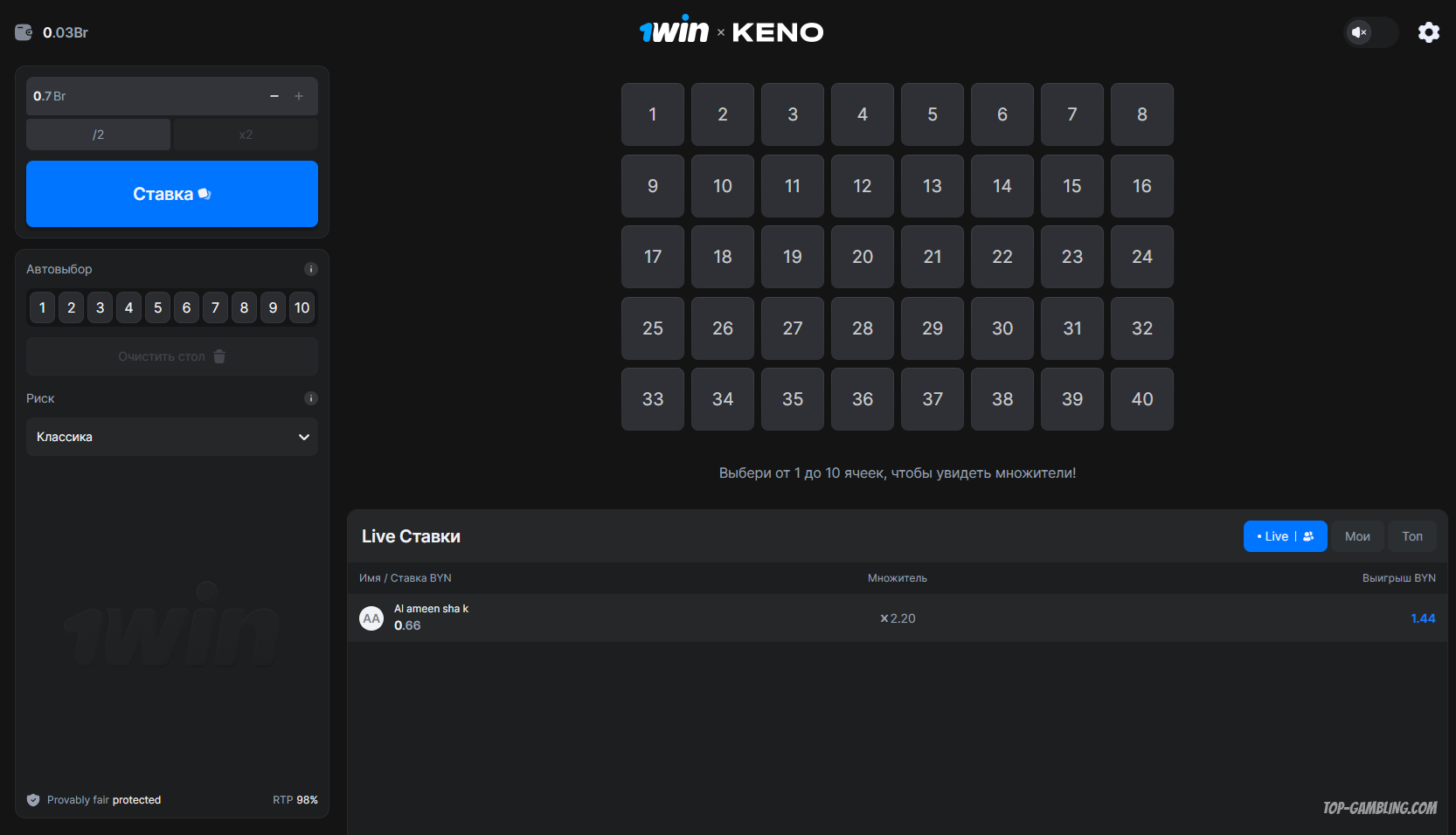The width and height of the screenshot is (1456, 835).
Task: Click the 1.44 winnings value
Action: point(1423,618)
